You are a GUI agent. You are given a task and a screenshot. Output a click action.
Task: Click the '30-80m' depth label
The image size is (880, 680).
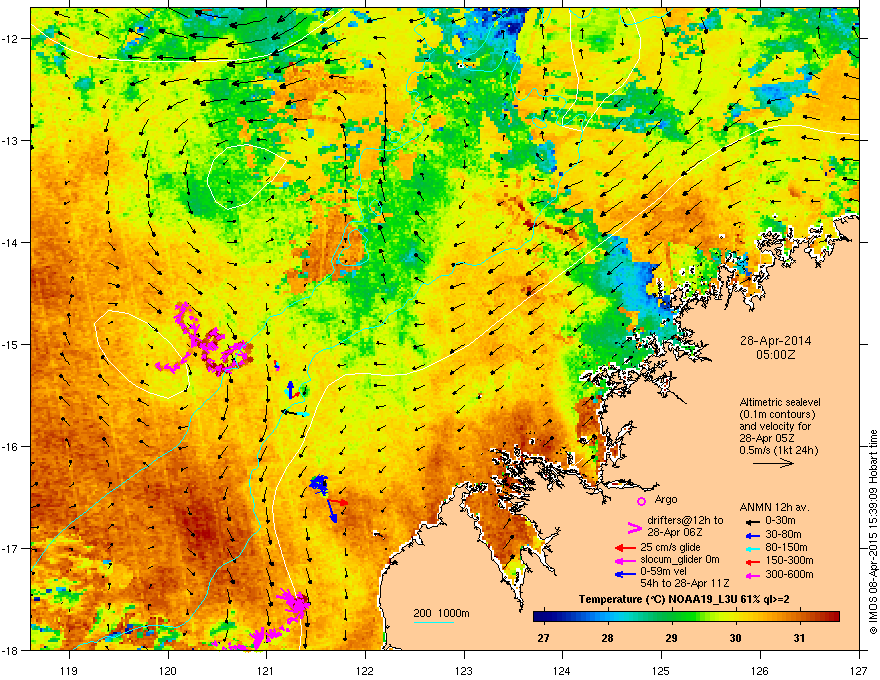pyautogui.click(x=783, y=534)
